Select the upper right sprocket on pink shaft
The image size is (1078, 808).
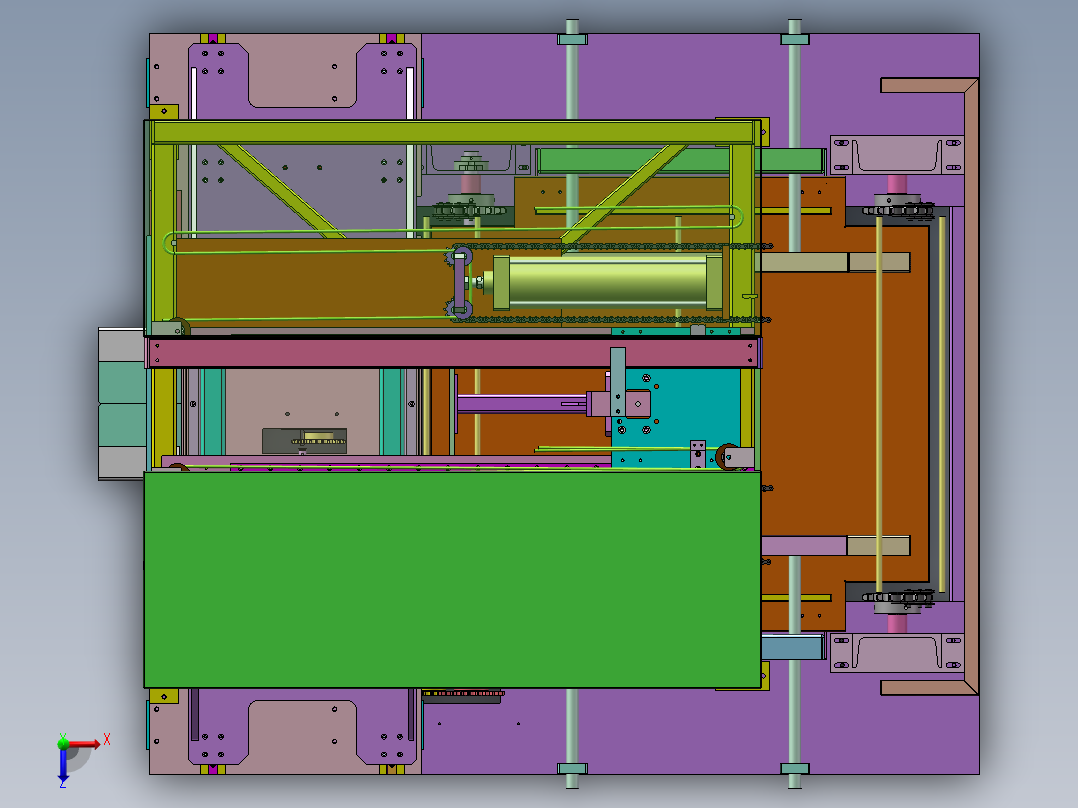[899, 208]
